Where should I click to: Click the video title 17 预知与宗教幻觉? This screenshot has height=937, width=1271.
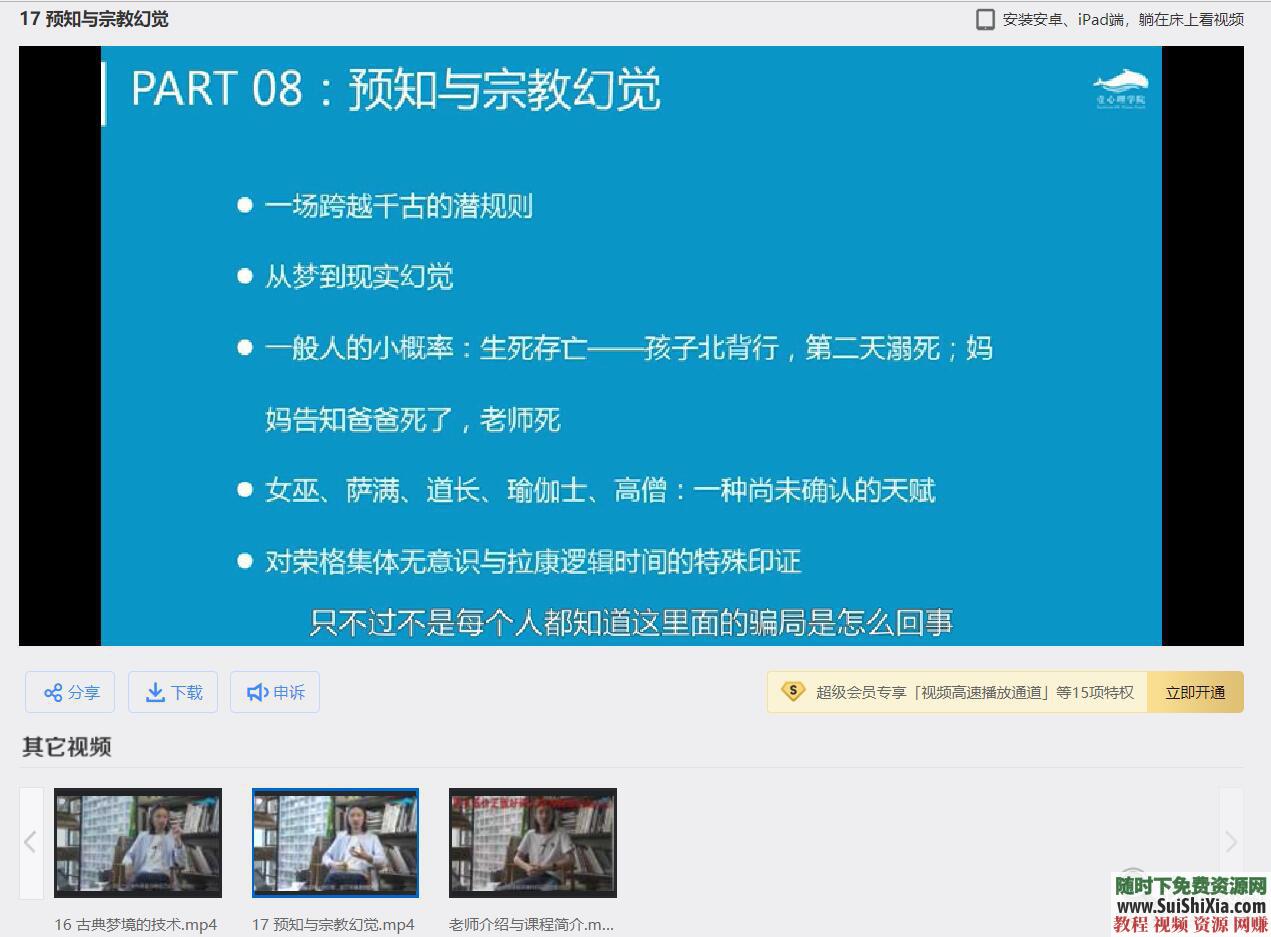tap(95, 18)
